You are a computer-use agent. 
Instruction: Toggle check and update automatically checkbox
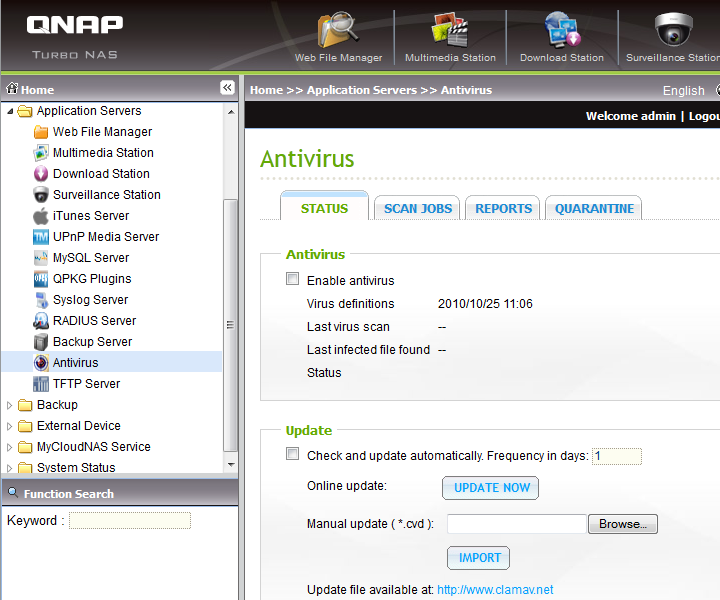[x=293, y=455]
